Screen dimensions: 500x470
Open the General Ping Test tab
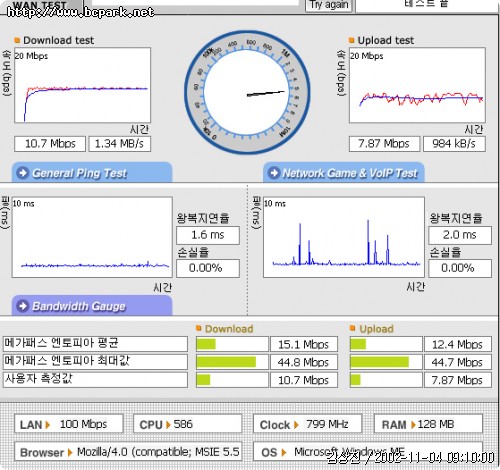(x=92, y=173)
